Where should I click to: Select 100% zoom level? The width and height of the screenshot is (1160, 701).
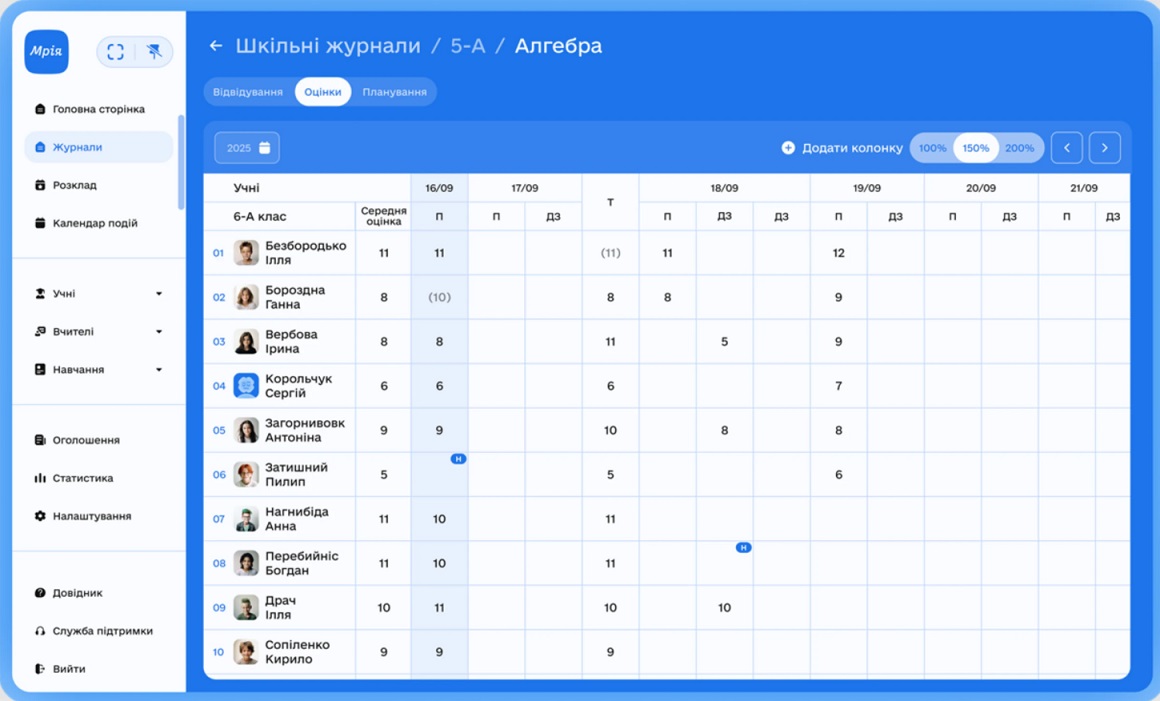pyautogui.click(x=932, y=148)
